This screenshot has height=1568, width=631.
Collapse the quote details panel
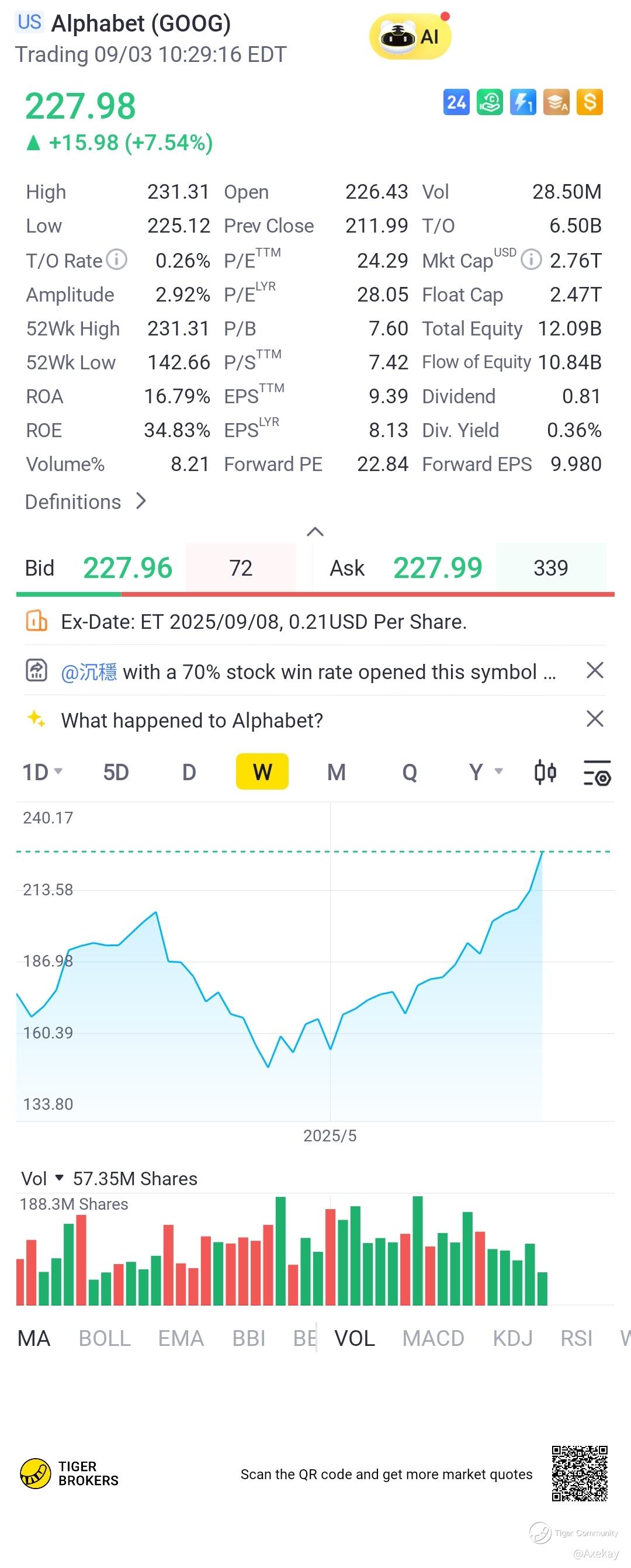[314, 532]
